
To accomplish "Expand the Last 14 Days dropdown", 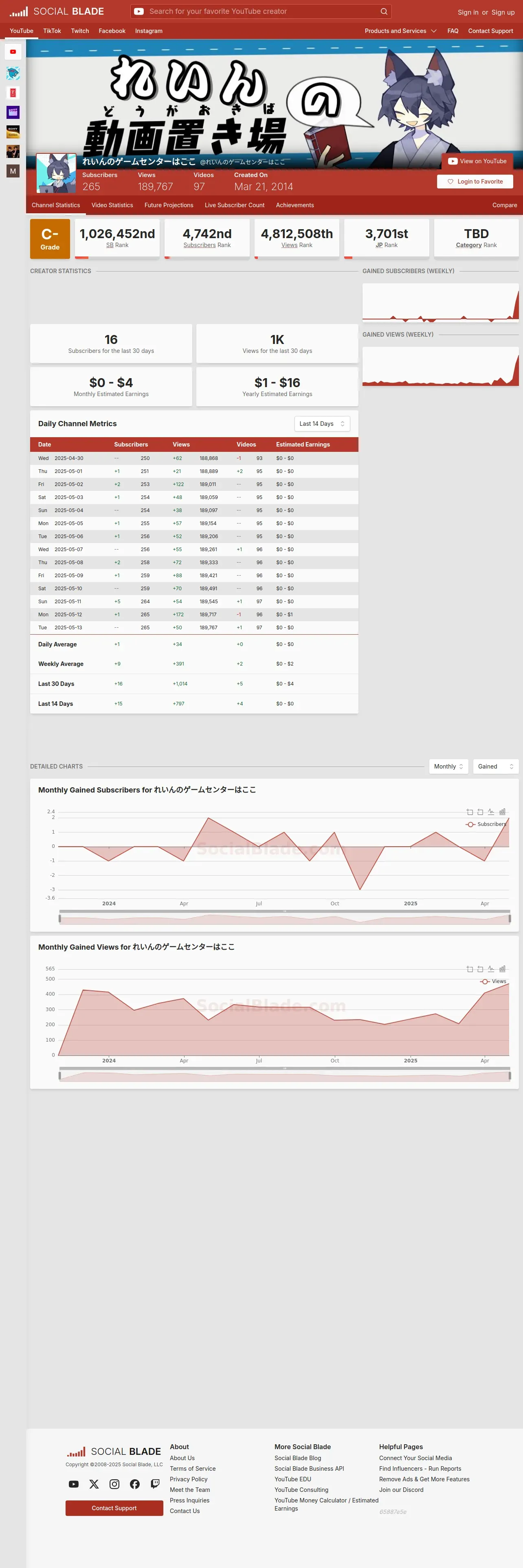I will coord(322,424).
